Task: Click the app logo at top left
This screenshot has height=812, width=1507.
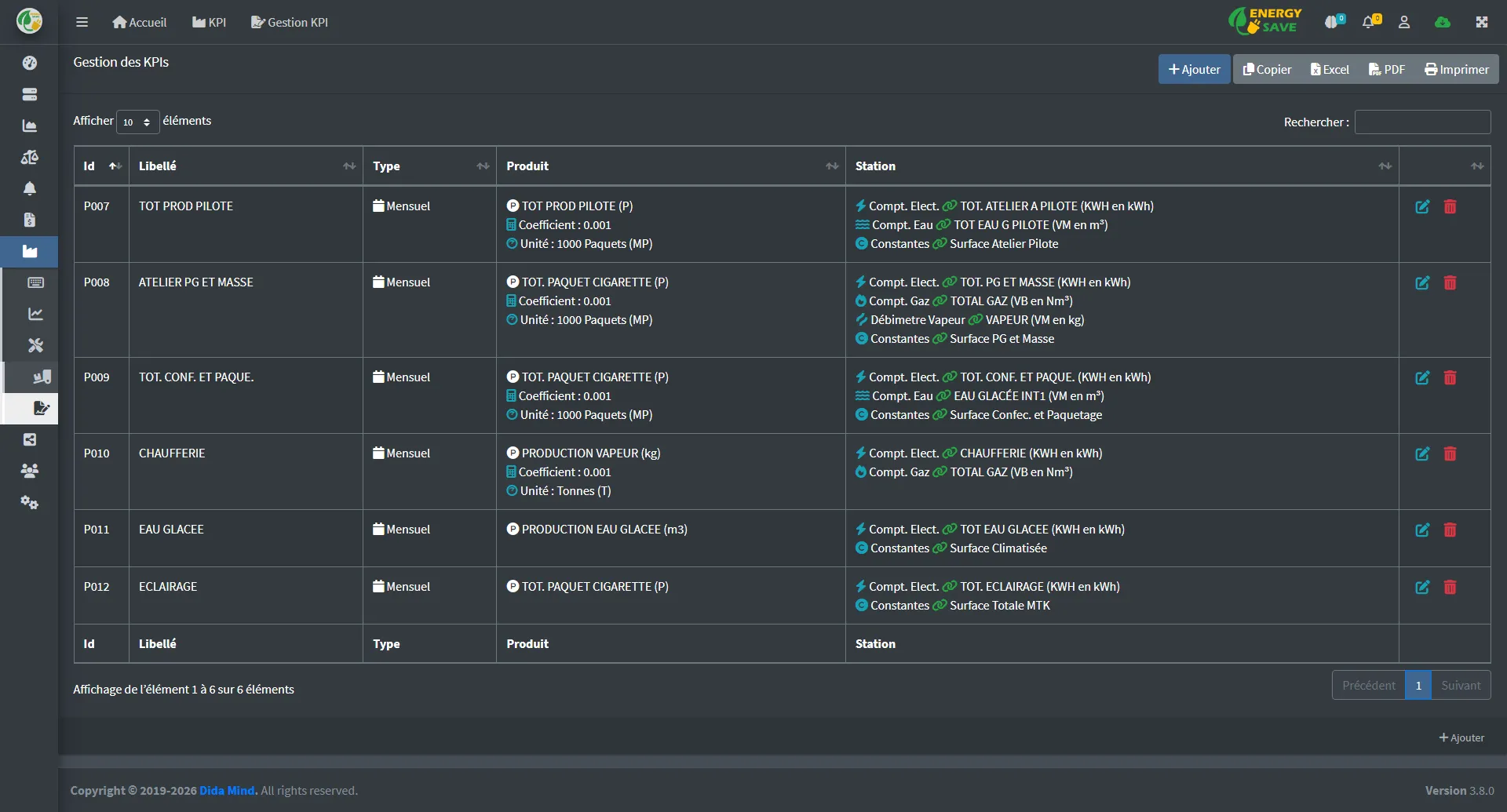Action: point(29,21)
